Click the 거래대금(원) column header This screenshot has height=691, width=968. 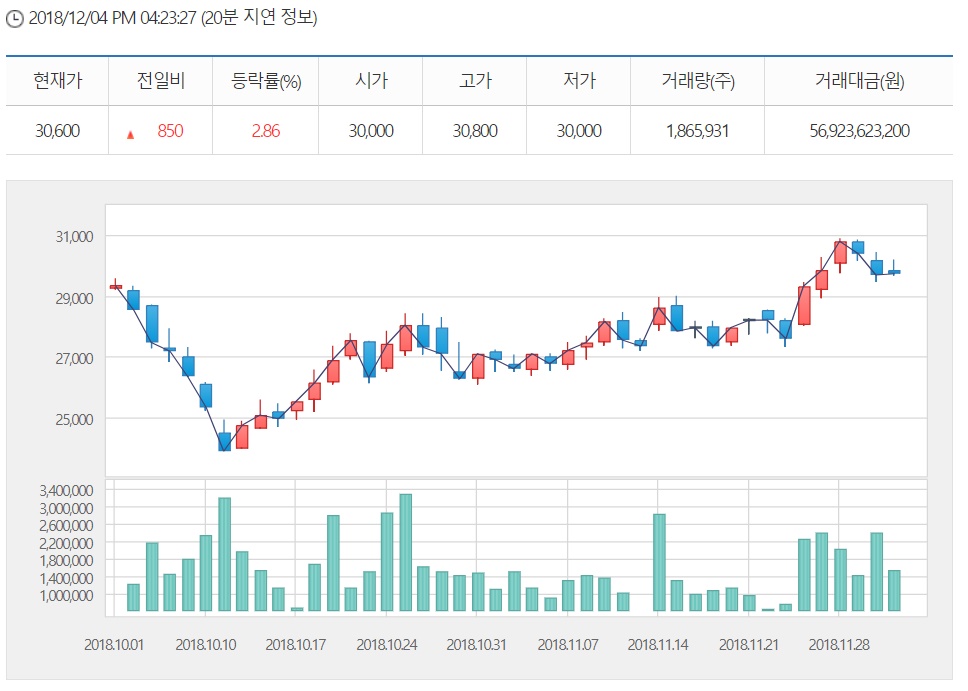tap(859, 81)
